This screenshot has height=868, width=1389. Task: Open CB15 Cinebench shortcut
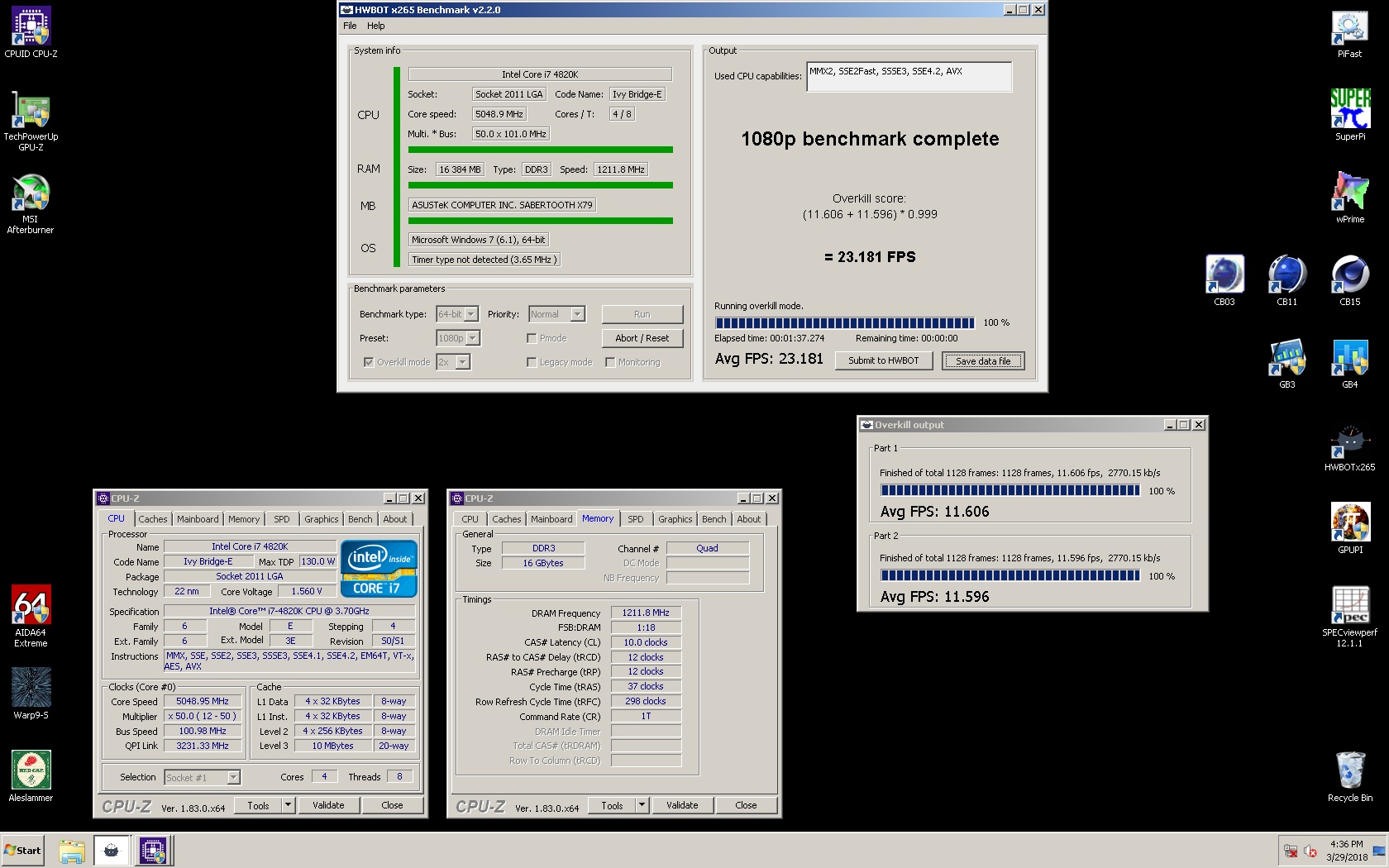1349,280
